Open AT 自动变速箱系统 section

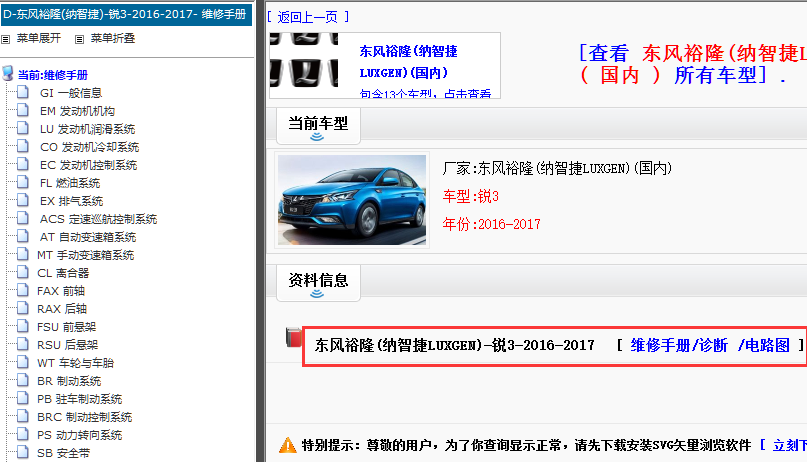[88, 237]
